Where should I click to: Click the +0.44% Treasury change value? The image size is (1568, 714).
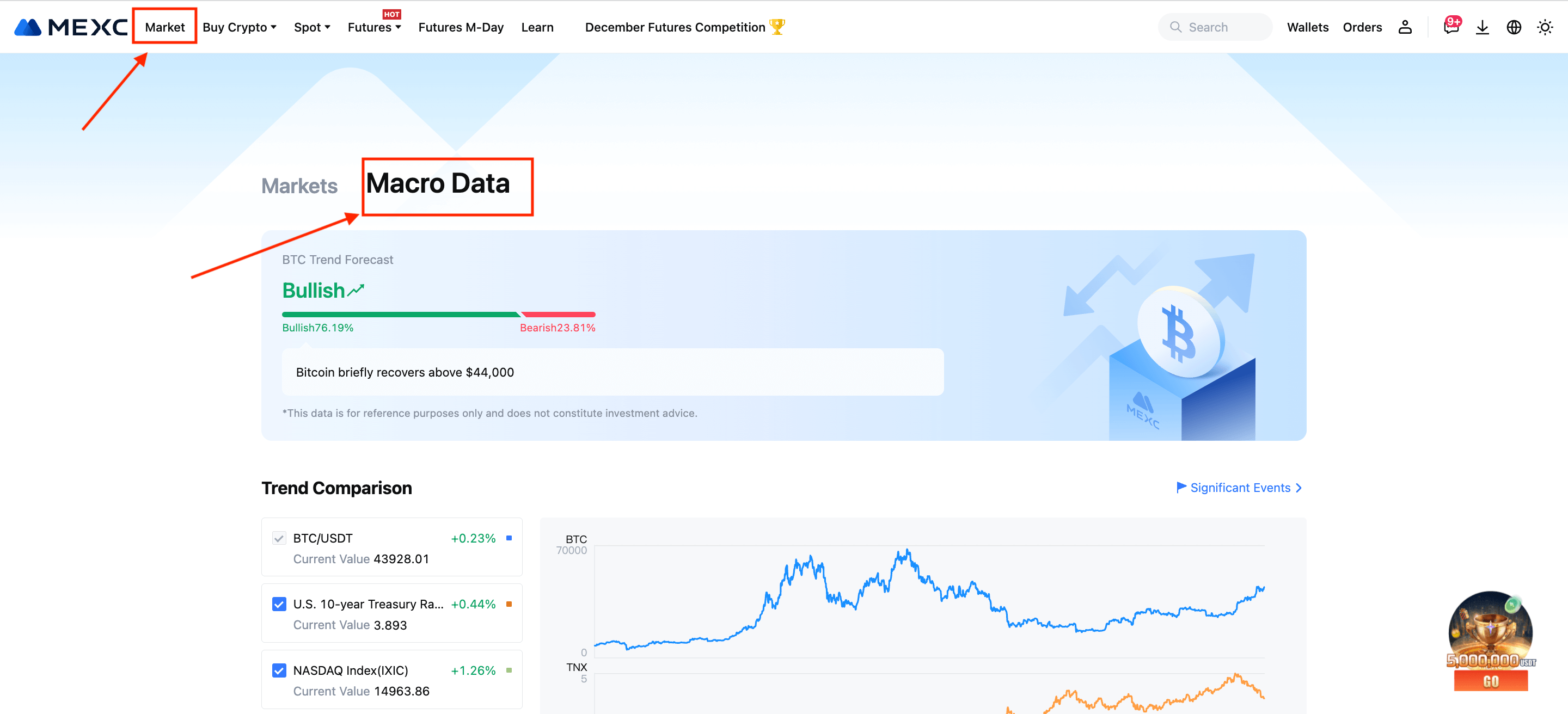(473, 604)
